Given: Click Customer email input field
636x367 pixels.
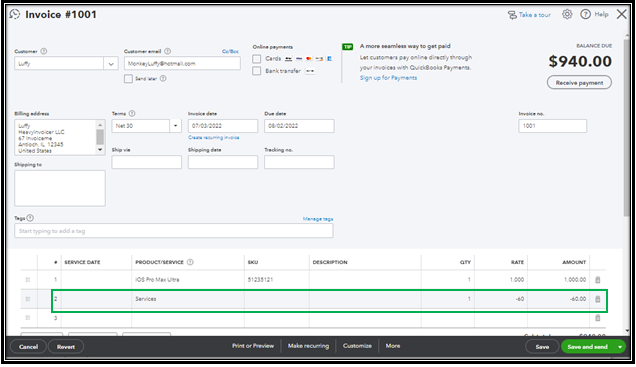Looking at the screenshot, I should coord(182,64).
